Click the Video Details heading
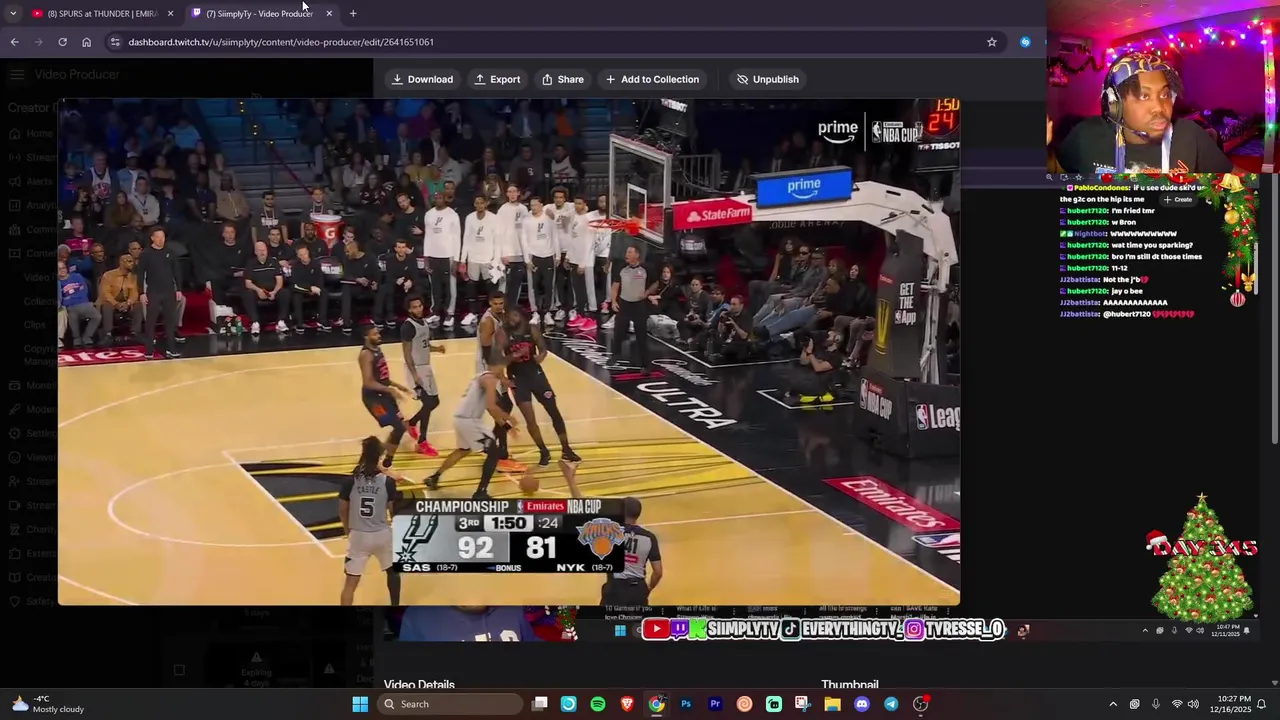1280x720 pixels. [x=419, y=685]
